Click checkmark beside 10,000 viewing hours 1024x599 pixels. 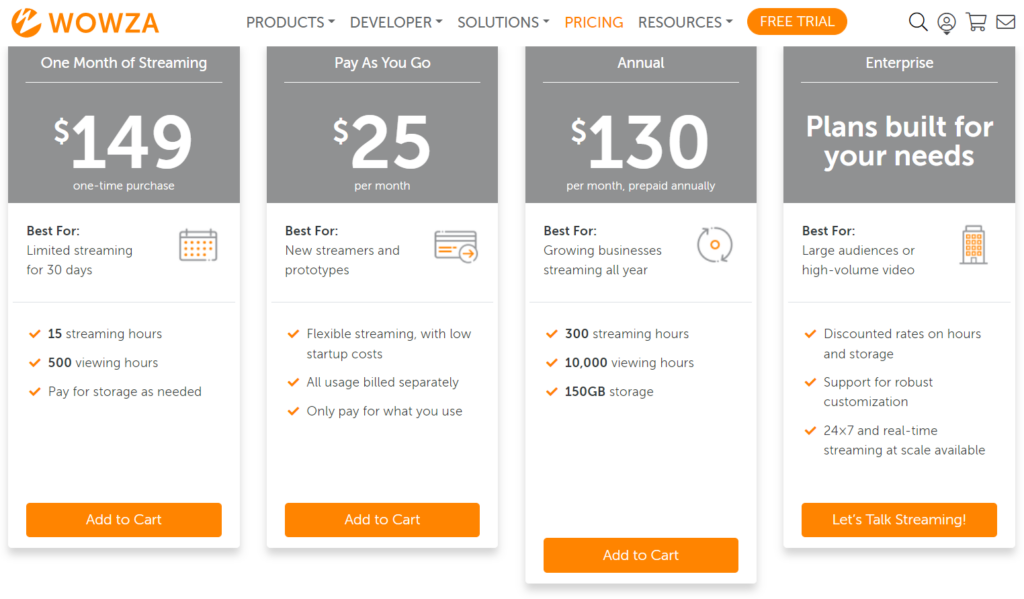pos(552,363)
